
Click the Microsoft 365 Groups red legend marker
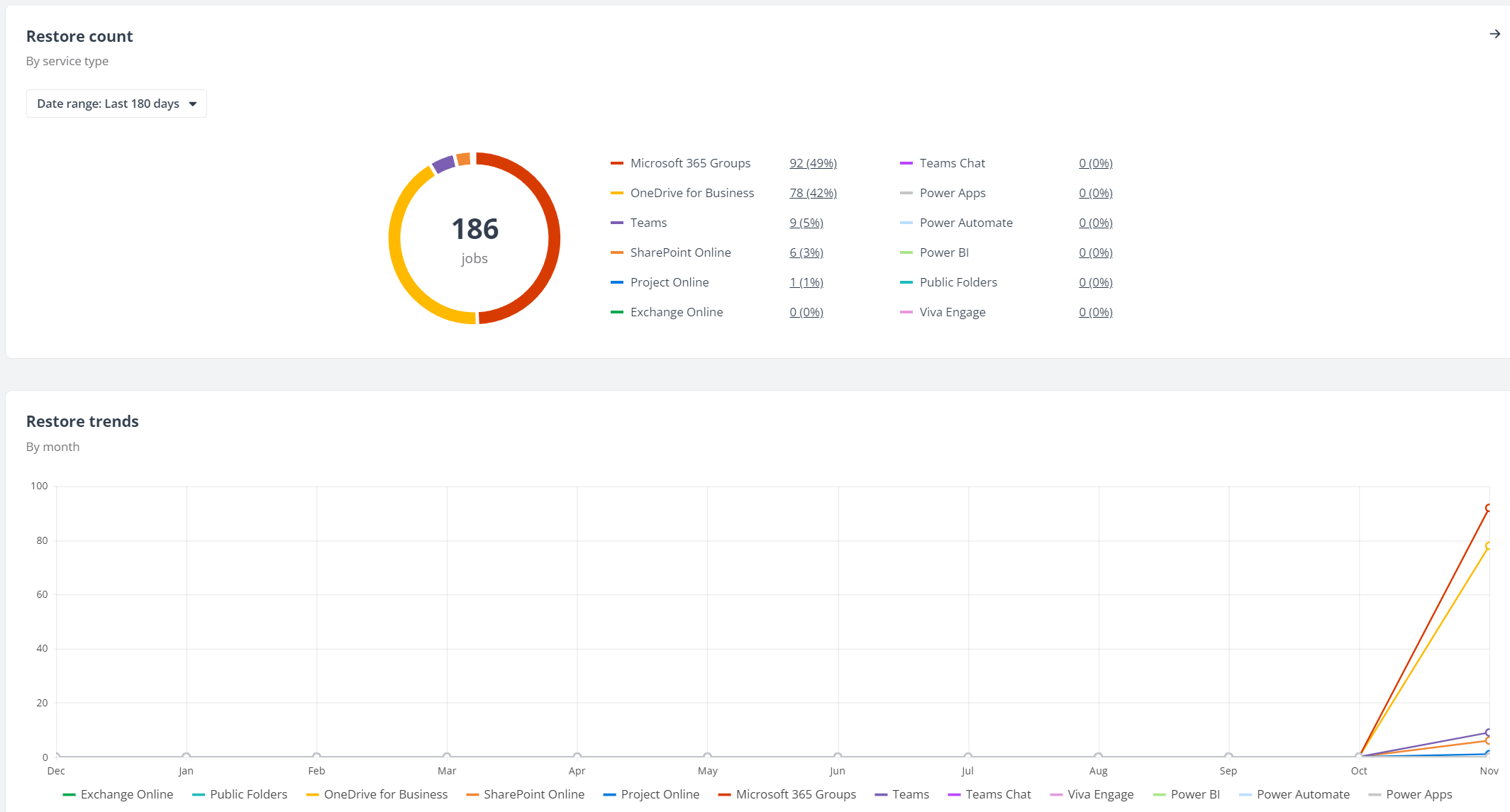(616, 163)
